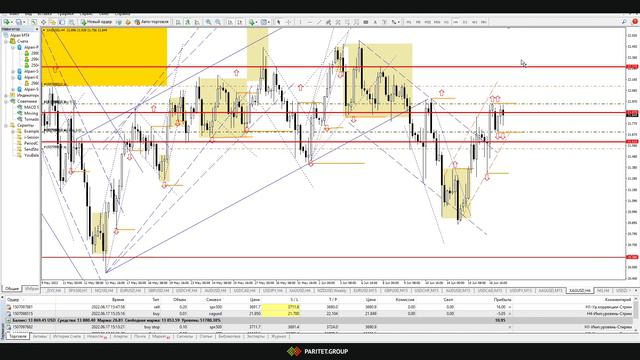The width and height of the screenshot is (640, 360).
Task: Close the buy xagusd order
Action: pos(510,313)
